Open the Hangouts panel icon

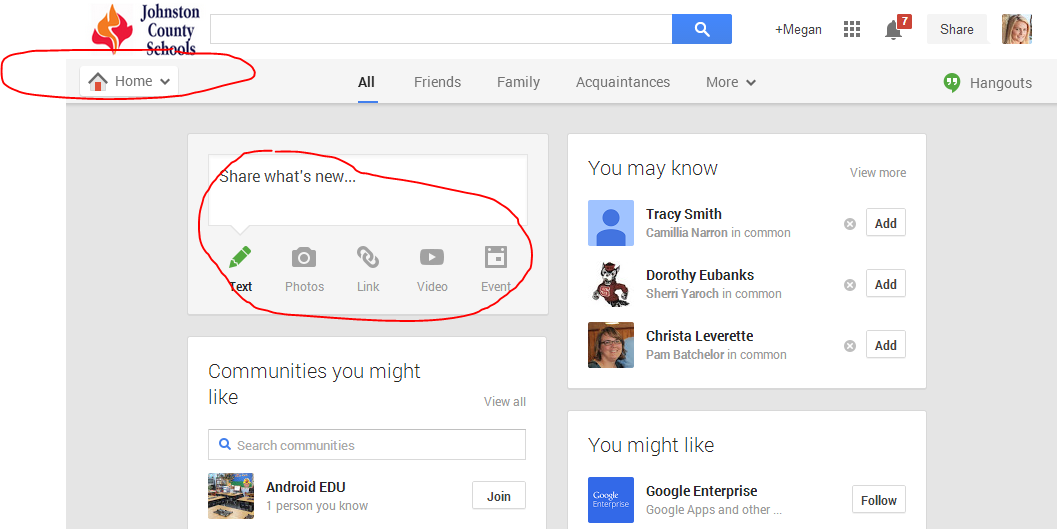click(952, 83)
